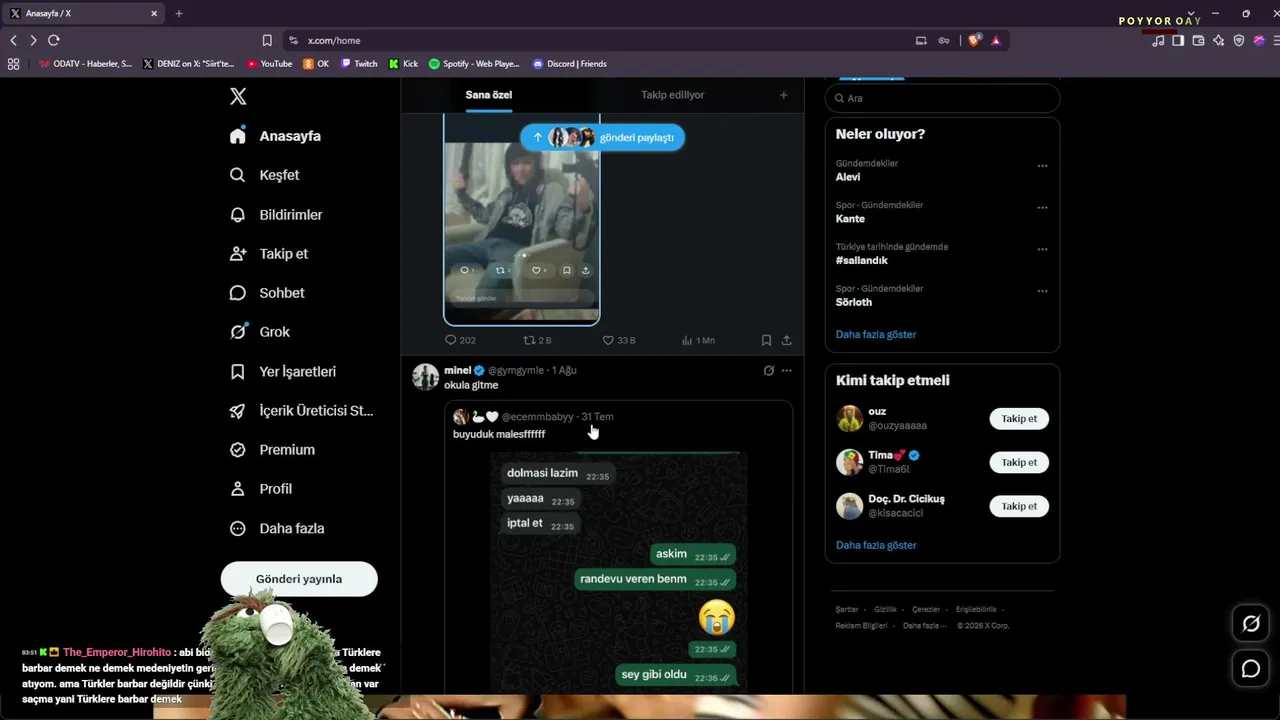Click the Brave Shields icon in address bar
The width and height of the screenshot is (1280, 720).
tap(974, 40)
